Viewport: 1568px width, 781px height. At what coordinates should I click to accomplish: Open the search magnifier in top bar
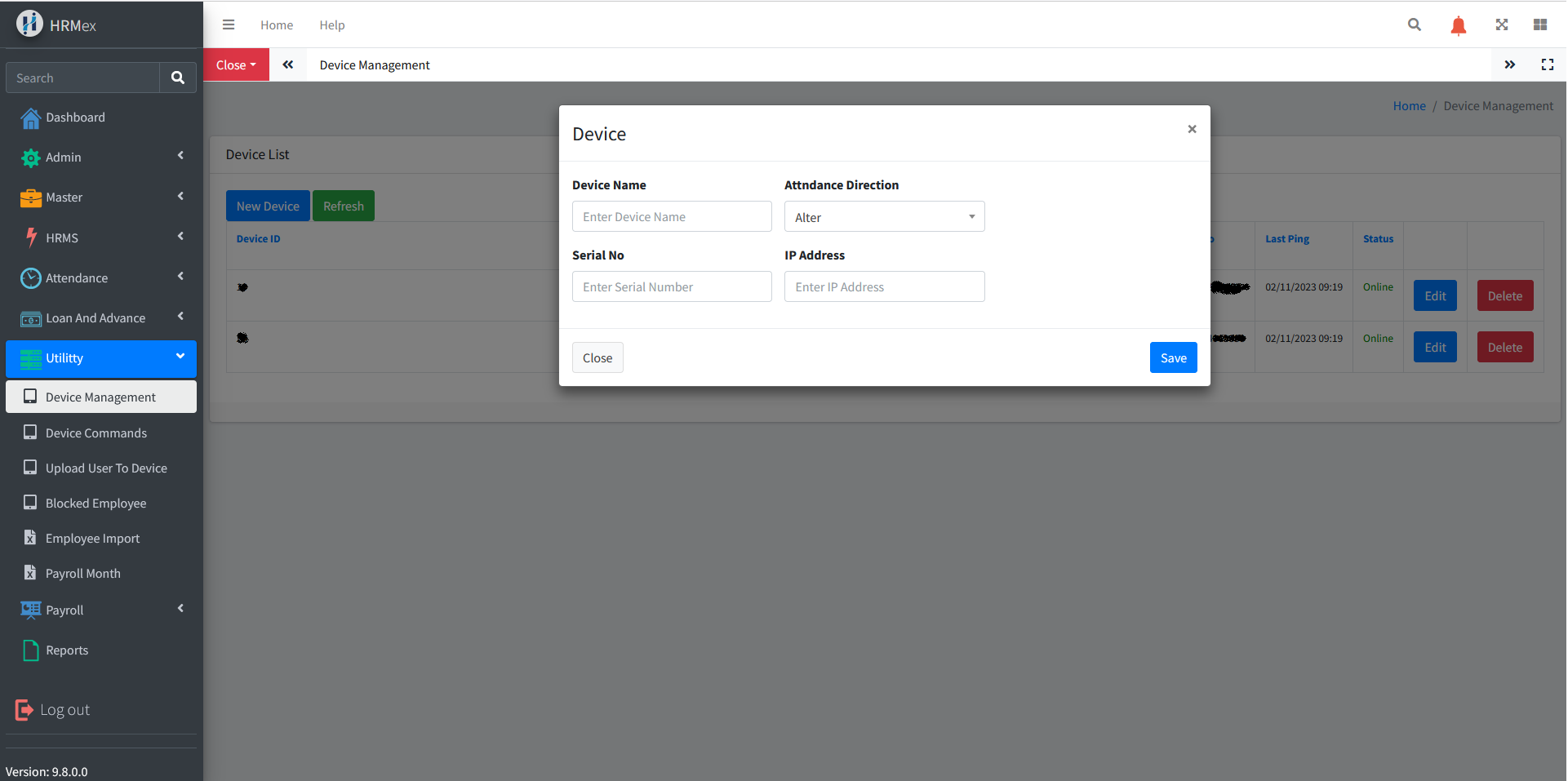(1415, 25)
